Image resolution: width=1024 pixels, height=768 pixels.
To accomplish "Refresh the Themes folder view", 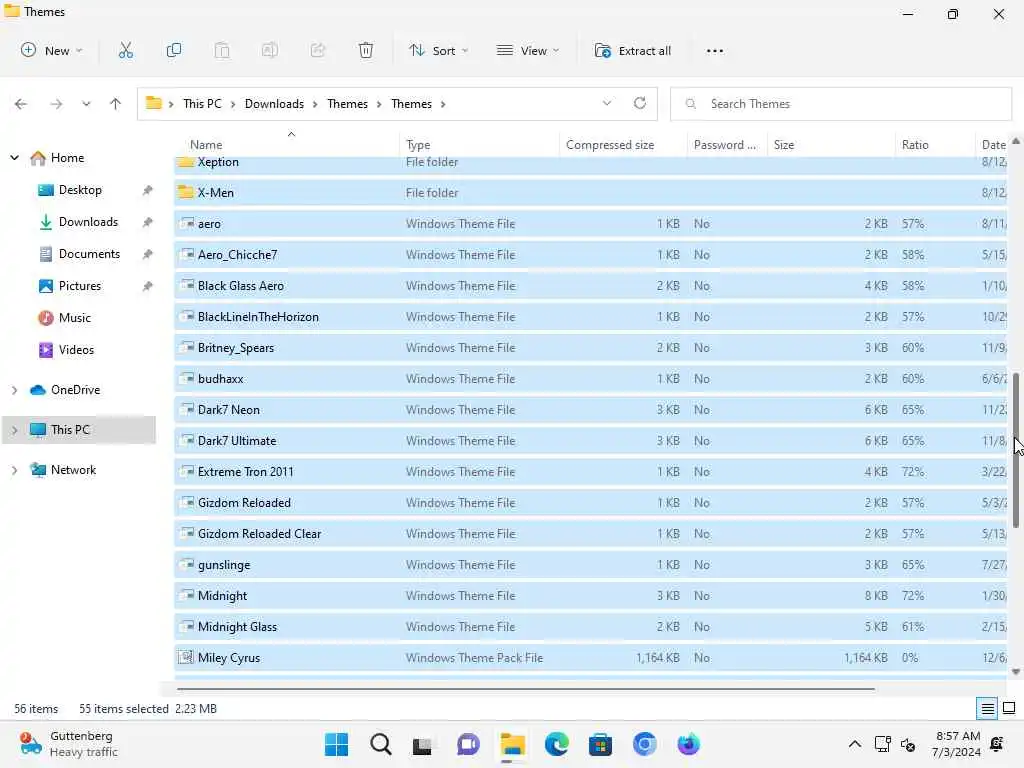I will click(640, 103).
